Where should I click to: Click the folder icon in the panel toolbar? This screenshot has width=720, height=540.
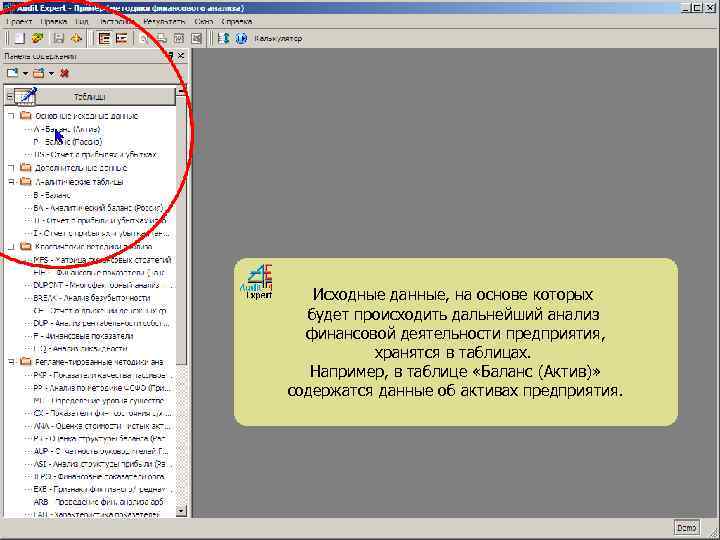pos(39,73)
